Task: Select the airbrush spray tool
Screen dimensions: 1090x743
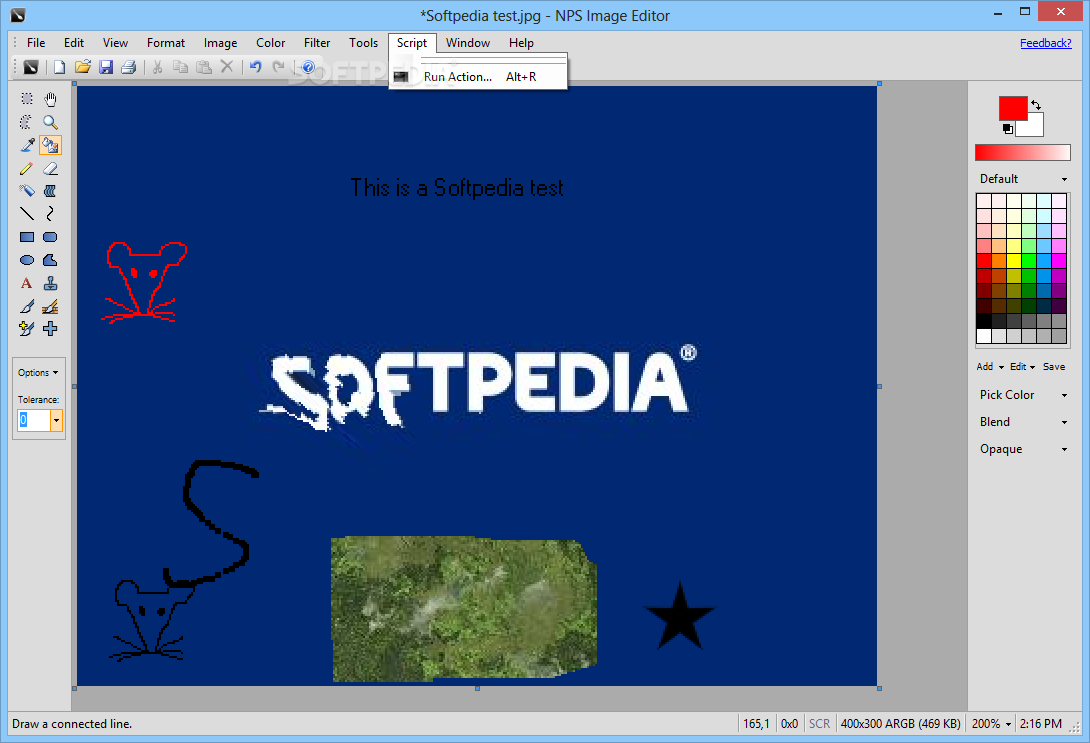Action: 26,190
